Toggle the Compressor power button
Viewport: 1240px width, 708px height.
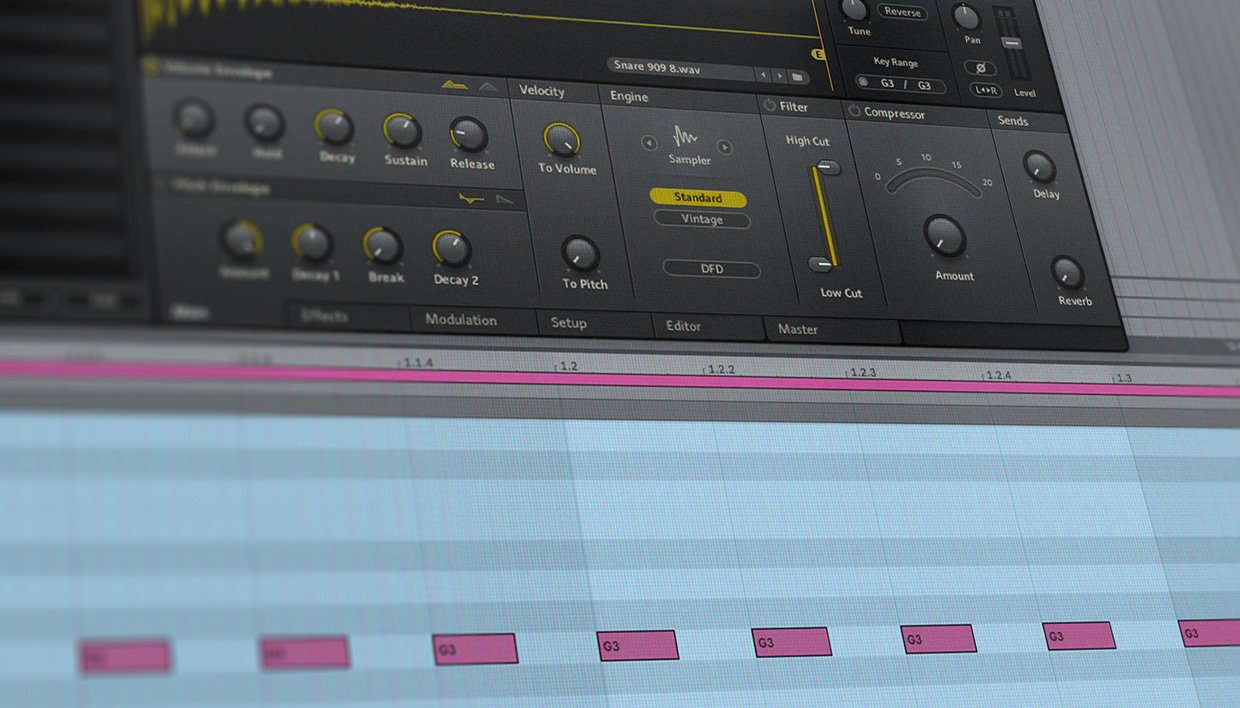point(855,111)
